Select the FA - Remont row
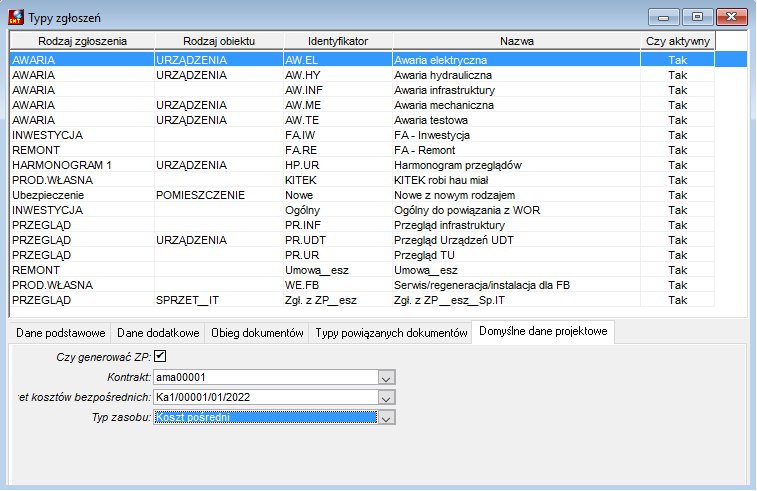757x491 pixels. (x=362, y=150)
